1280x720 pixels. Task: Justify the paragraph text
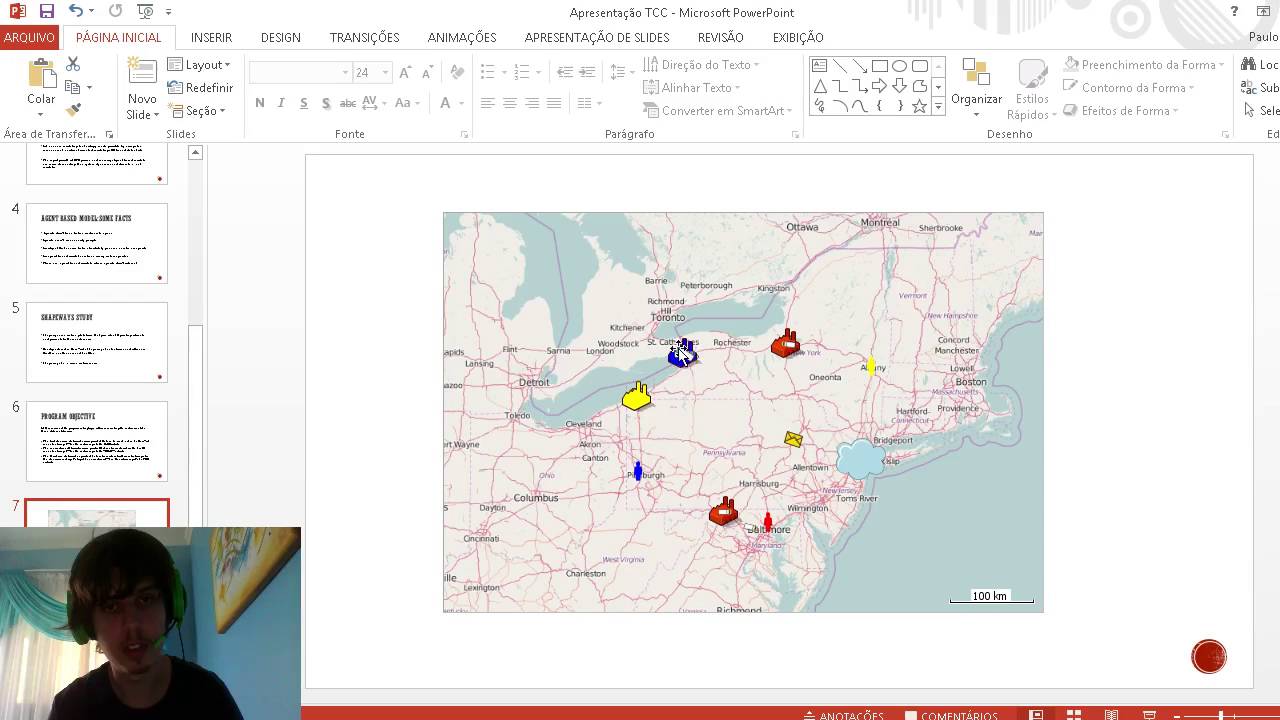pyautogui.click(x=553, y=103)
